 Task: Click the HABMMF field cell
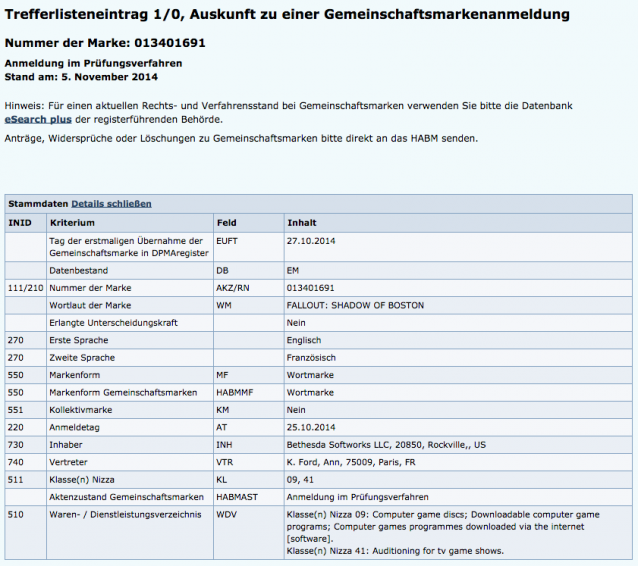[249, 393]
